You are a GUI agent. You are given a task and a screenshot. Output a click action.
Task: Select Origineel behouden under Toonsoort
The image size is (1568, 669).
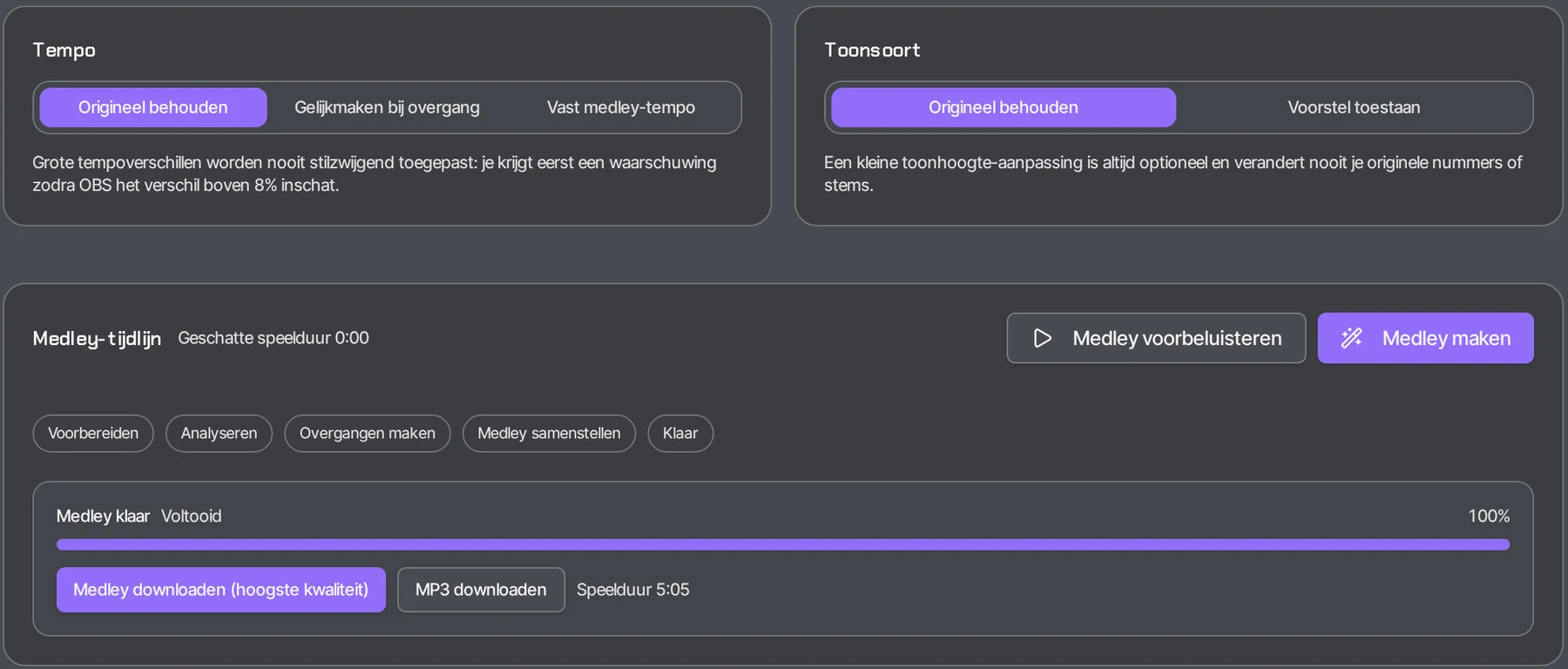click(1004, 107)
